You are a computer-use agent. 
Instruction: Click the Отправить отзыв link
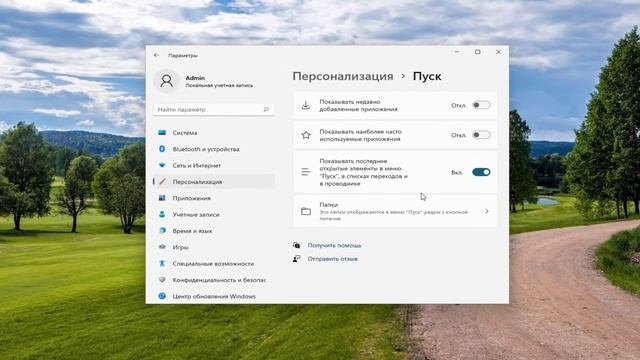point(332,259)
